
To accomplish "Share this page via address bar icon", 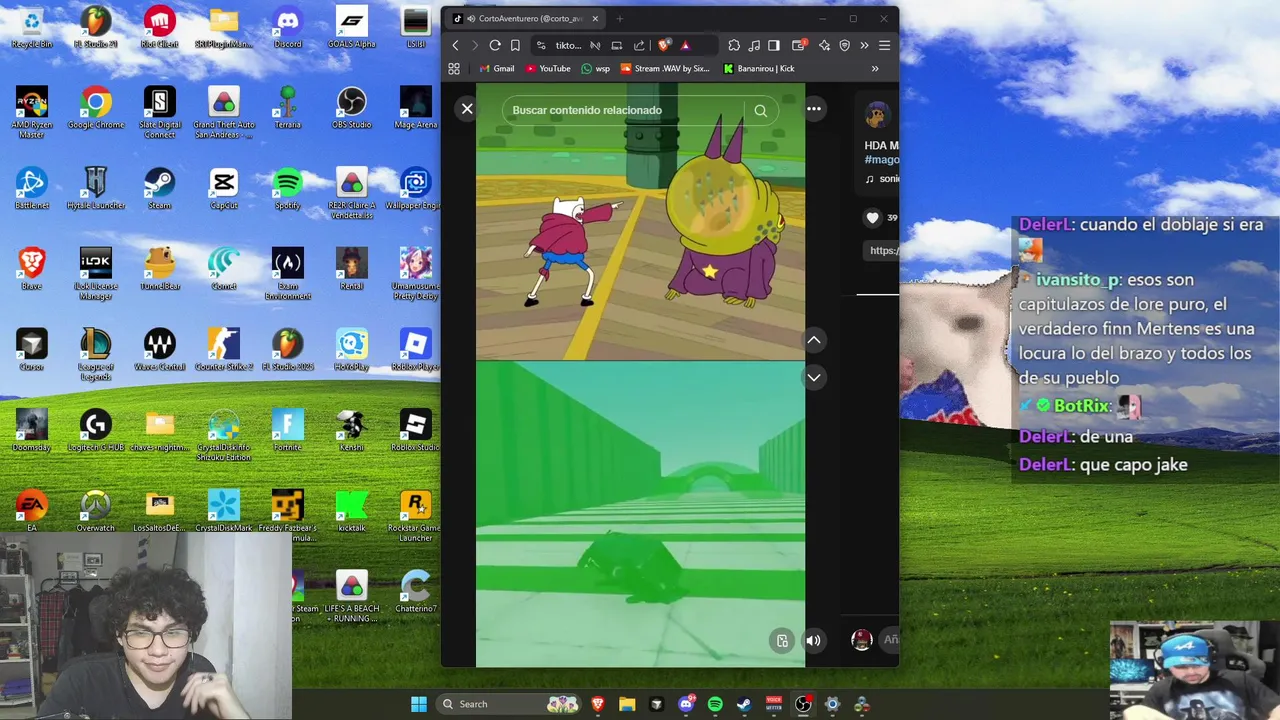I will coord(639,45).
